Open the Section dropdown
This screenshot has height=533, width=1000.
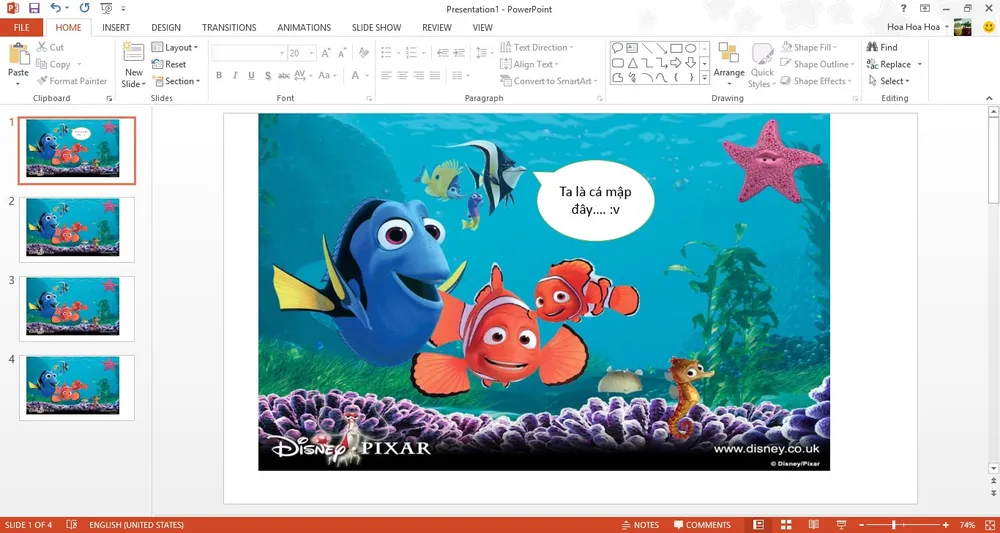click(177, 81)
